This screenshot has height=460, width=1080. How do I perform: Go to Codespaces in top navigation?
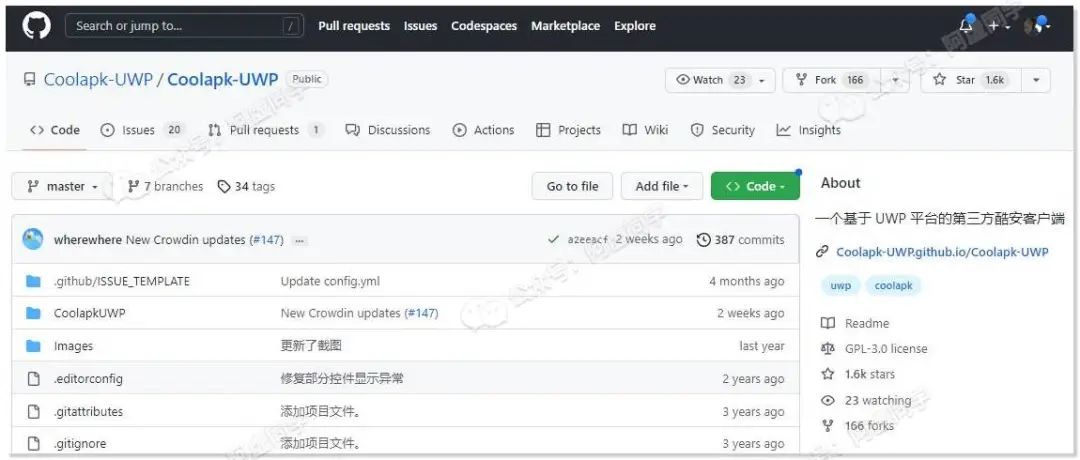[484, 26]
